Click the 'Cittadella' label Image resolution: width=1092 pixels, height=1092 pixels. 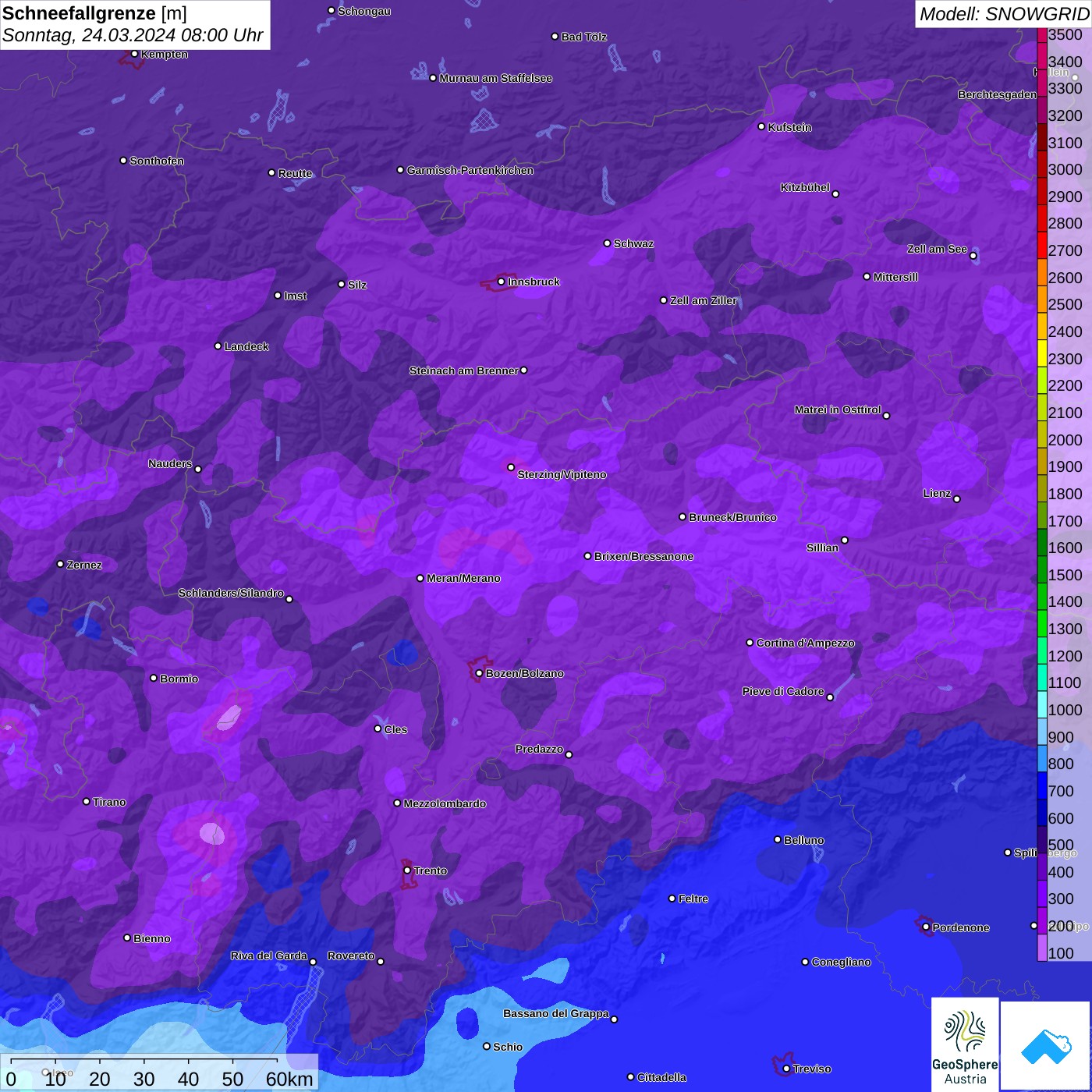pyautogui.click(x=661, y=1077)
